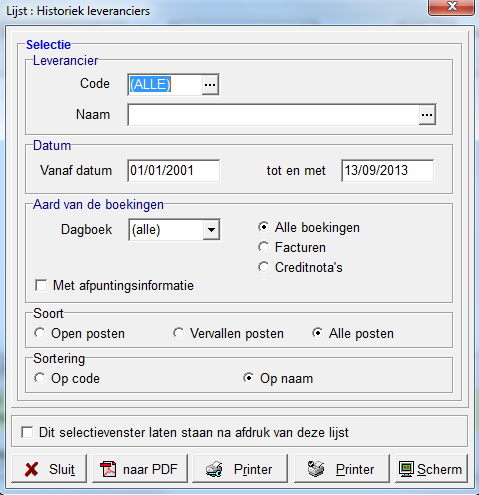Enable Met afpuntingsinformatie checkbox
479x495 pixels.
pos(41,286)
